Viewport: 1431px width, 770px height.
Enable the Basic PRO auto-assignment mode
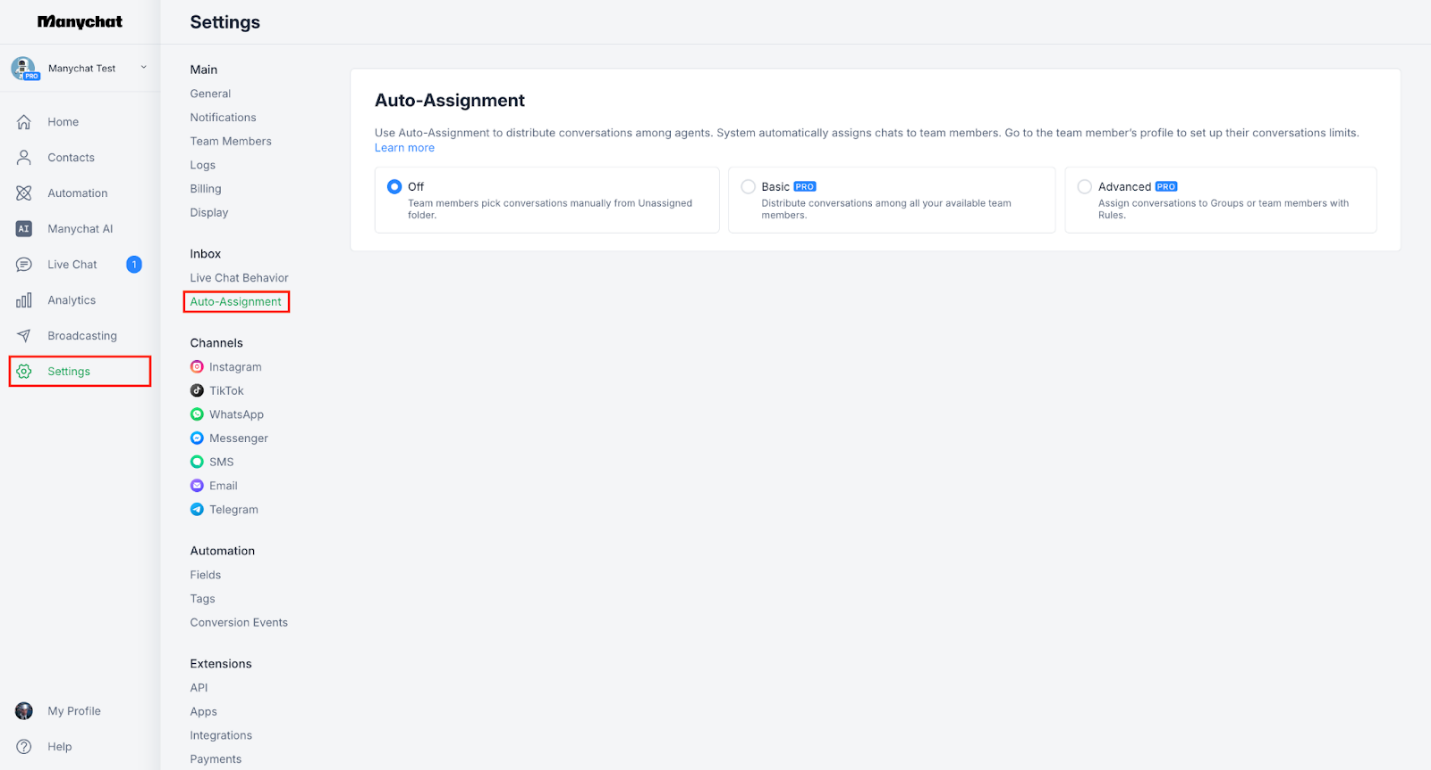[x=747, y=186]
